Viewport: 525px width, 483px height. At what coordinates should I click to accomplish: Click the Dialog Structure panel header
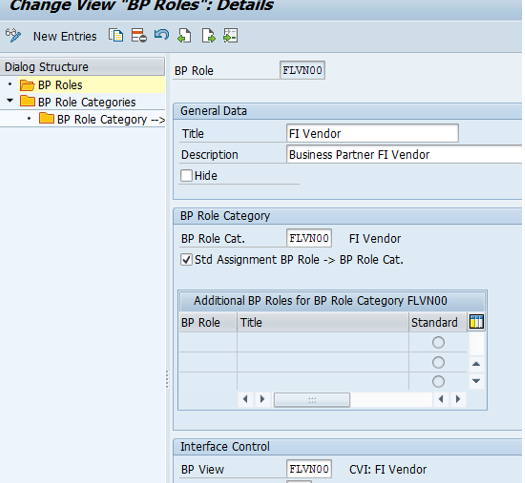tap(82, 67)
